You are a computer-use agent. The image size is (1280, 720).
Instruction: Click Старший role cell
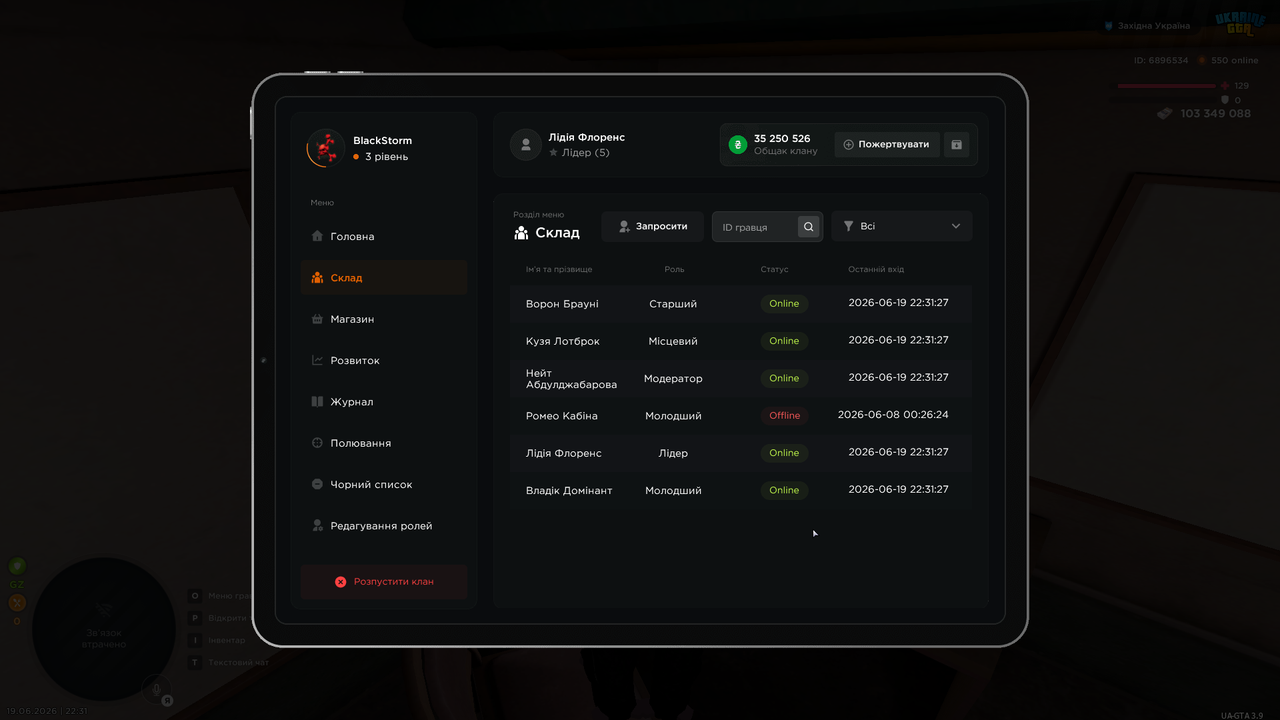click(x=673, y=303)
